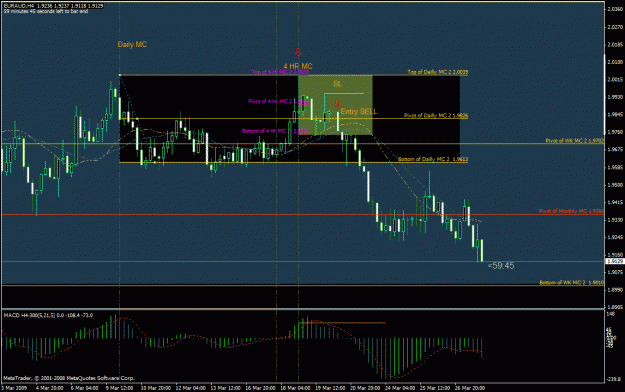Click the 1.9500 price axis label
Image resolution: width=625 pixels, height=392 pixels.
615,185
